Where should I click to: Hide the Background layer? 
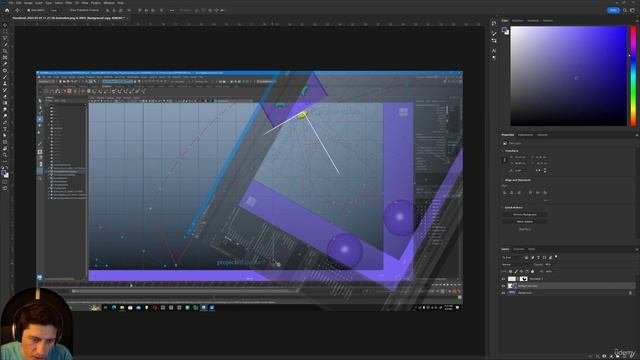pyautogui.click(x=504, y=293)
